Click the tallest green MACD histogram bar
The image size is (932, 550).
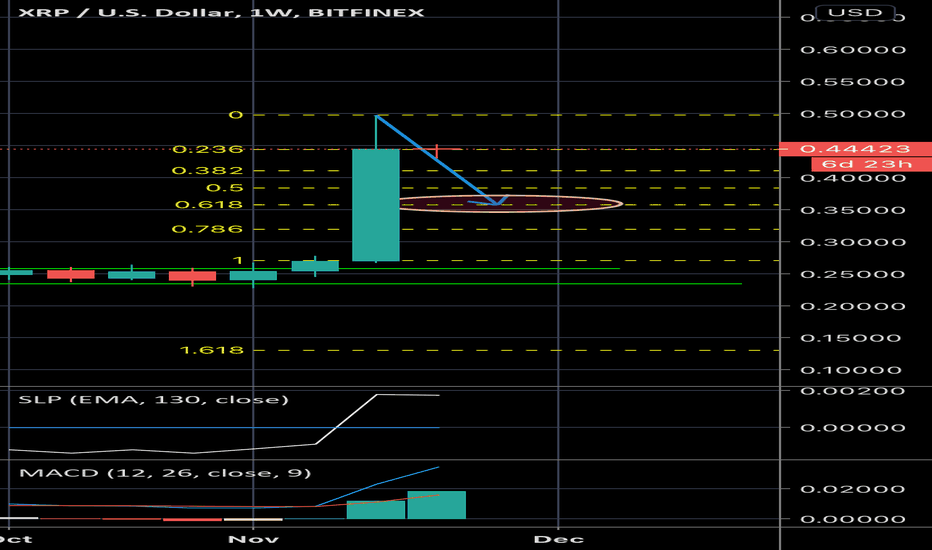[437, 505]
